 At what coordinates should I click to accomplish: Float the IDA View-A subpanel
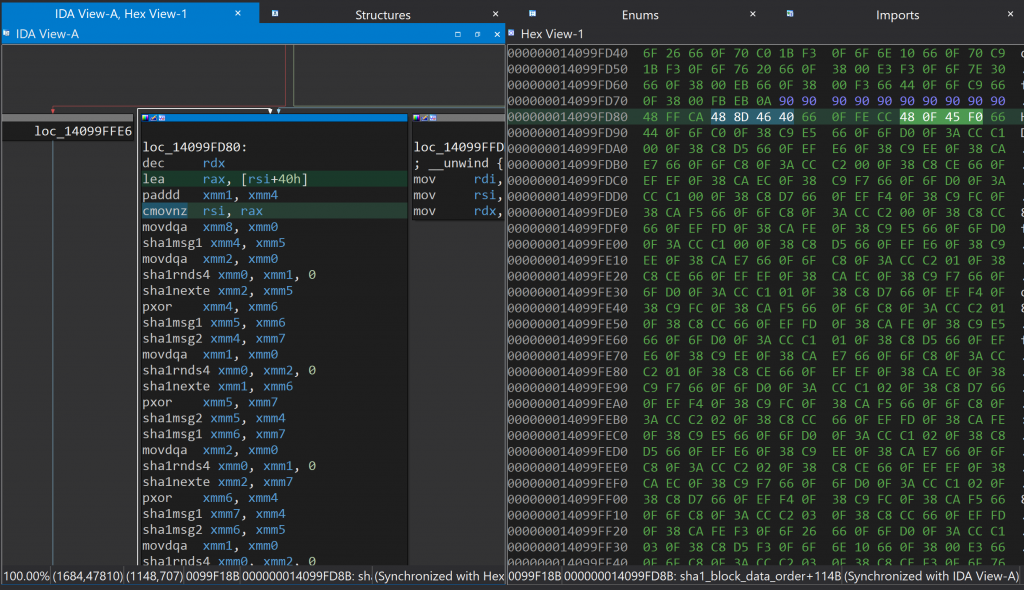(x=477, y=34)
